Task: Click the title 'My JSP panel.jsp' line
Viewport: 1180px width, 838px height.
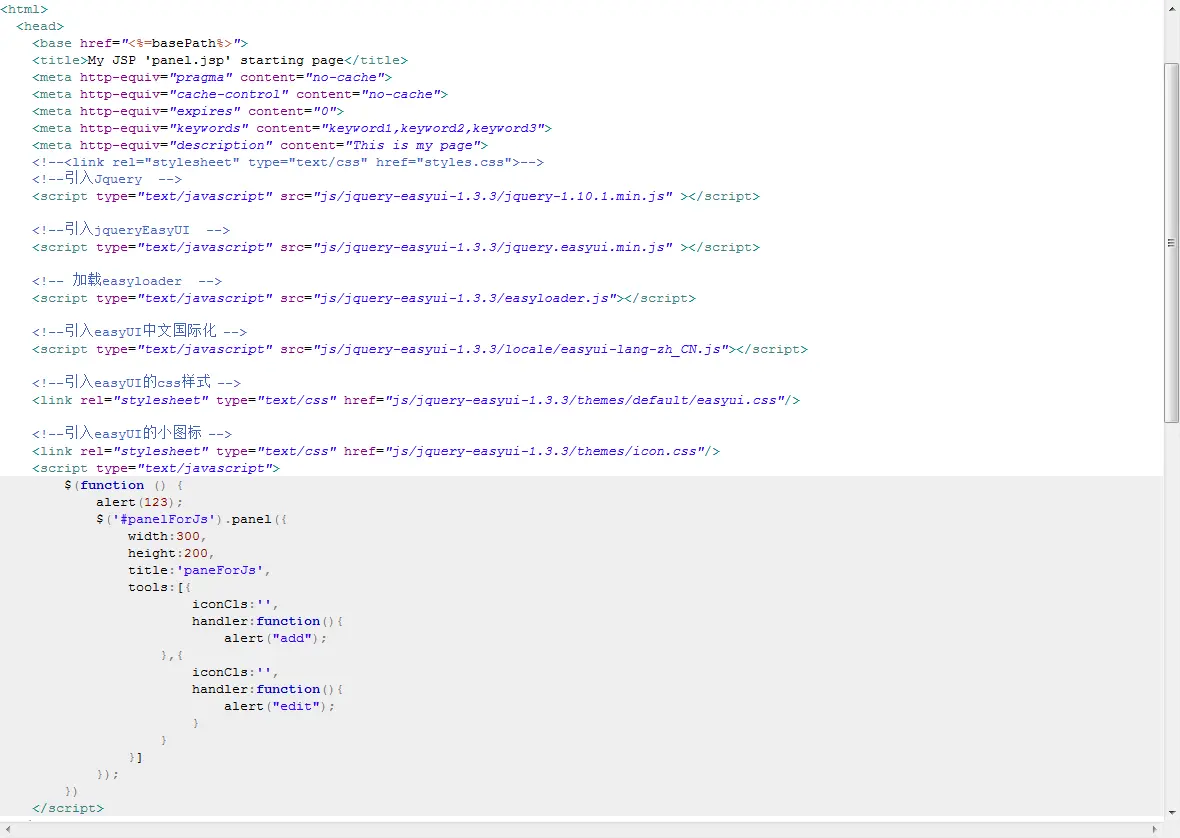Action: (220, 60)
